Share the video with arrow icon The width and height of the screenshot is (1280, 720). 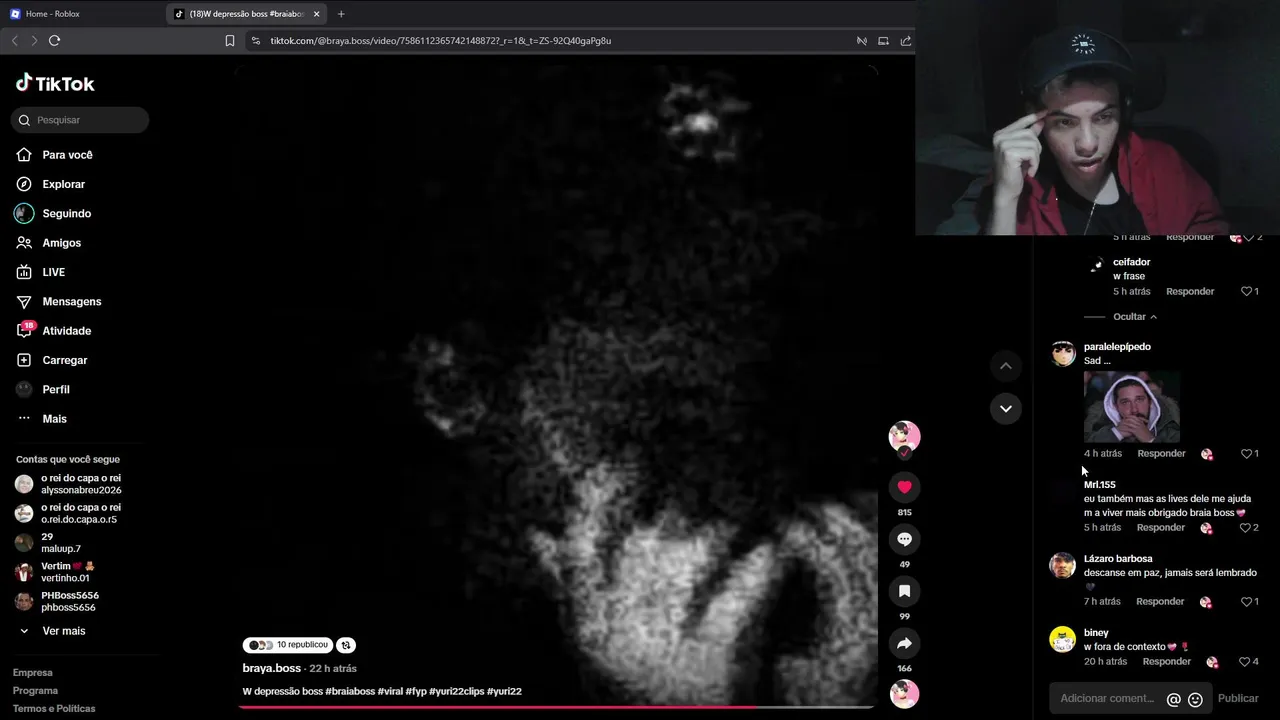(904, 643)
